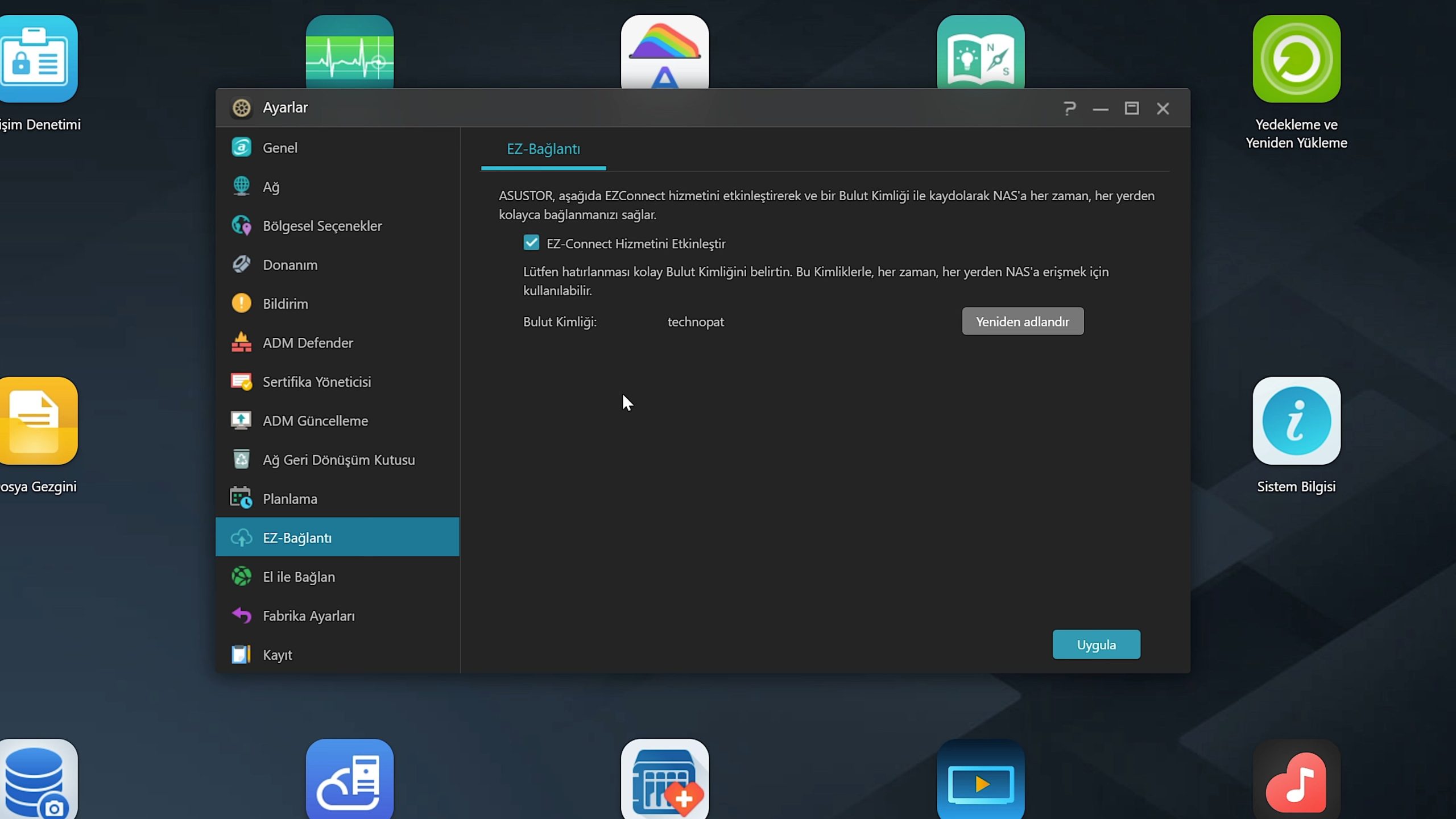Click the technopat Bulut Kimliği value
This screenshot has width=1456, height=819.
click(695, 322)
